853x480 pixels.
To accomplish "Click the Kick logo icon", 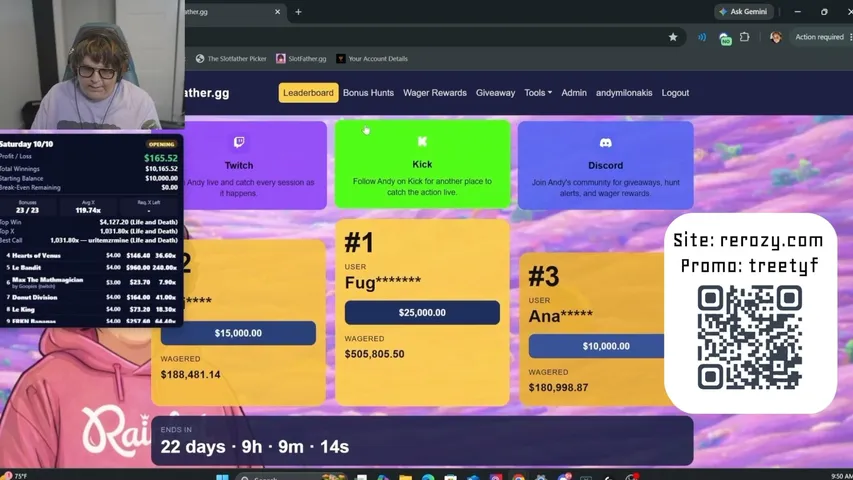I will click(x=422, y=141).
